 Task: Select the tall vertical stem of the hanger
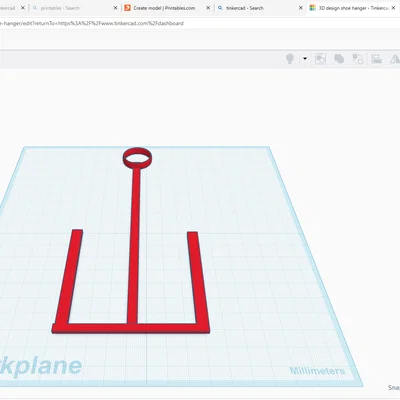(x=134, y=246)
